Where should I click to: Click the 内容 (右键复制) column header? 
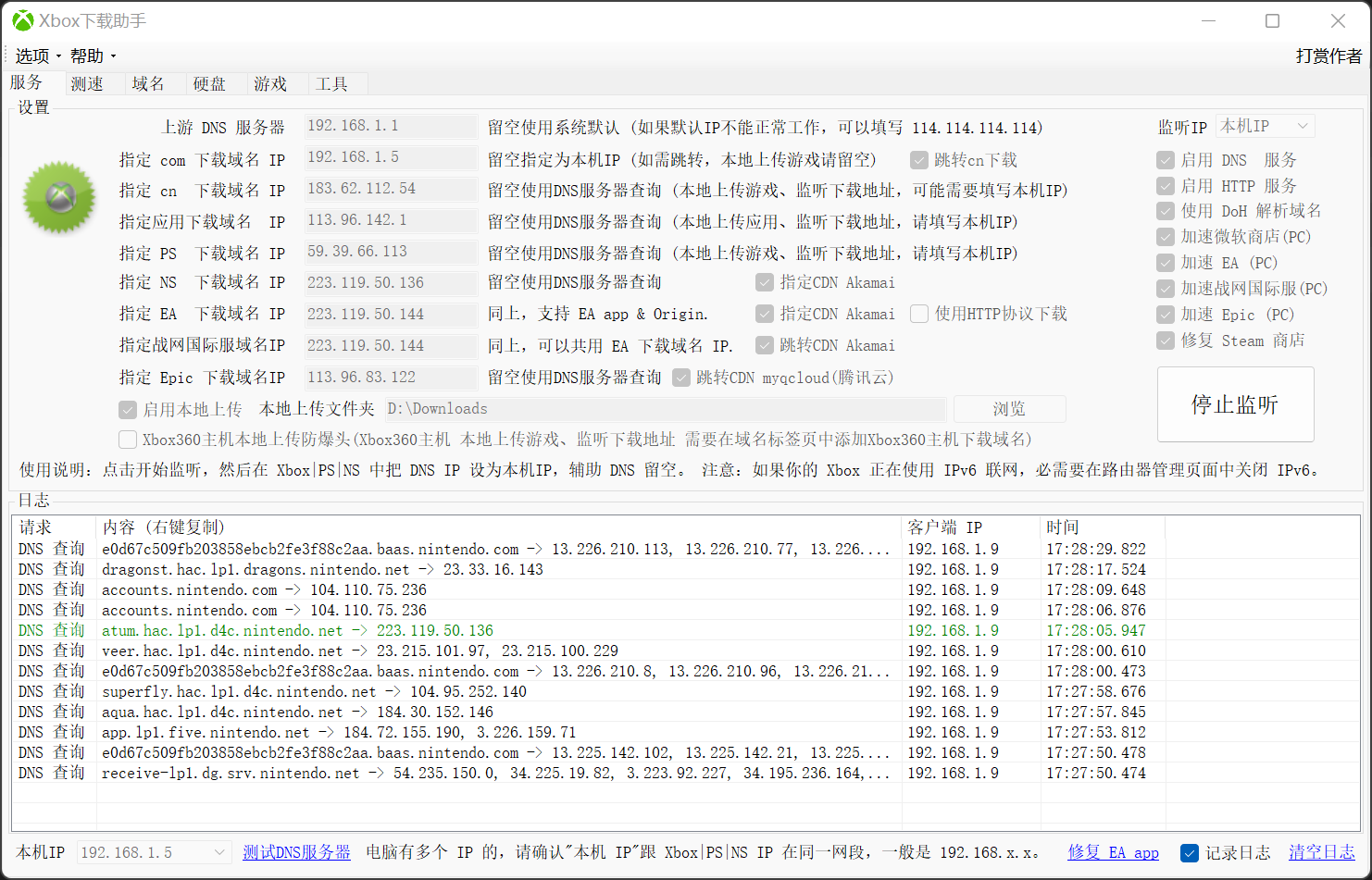pos(499,527)
